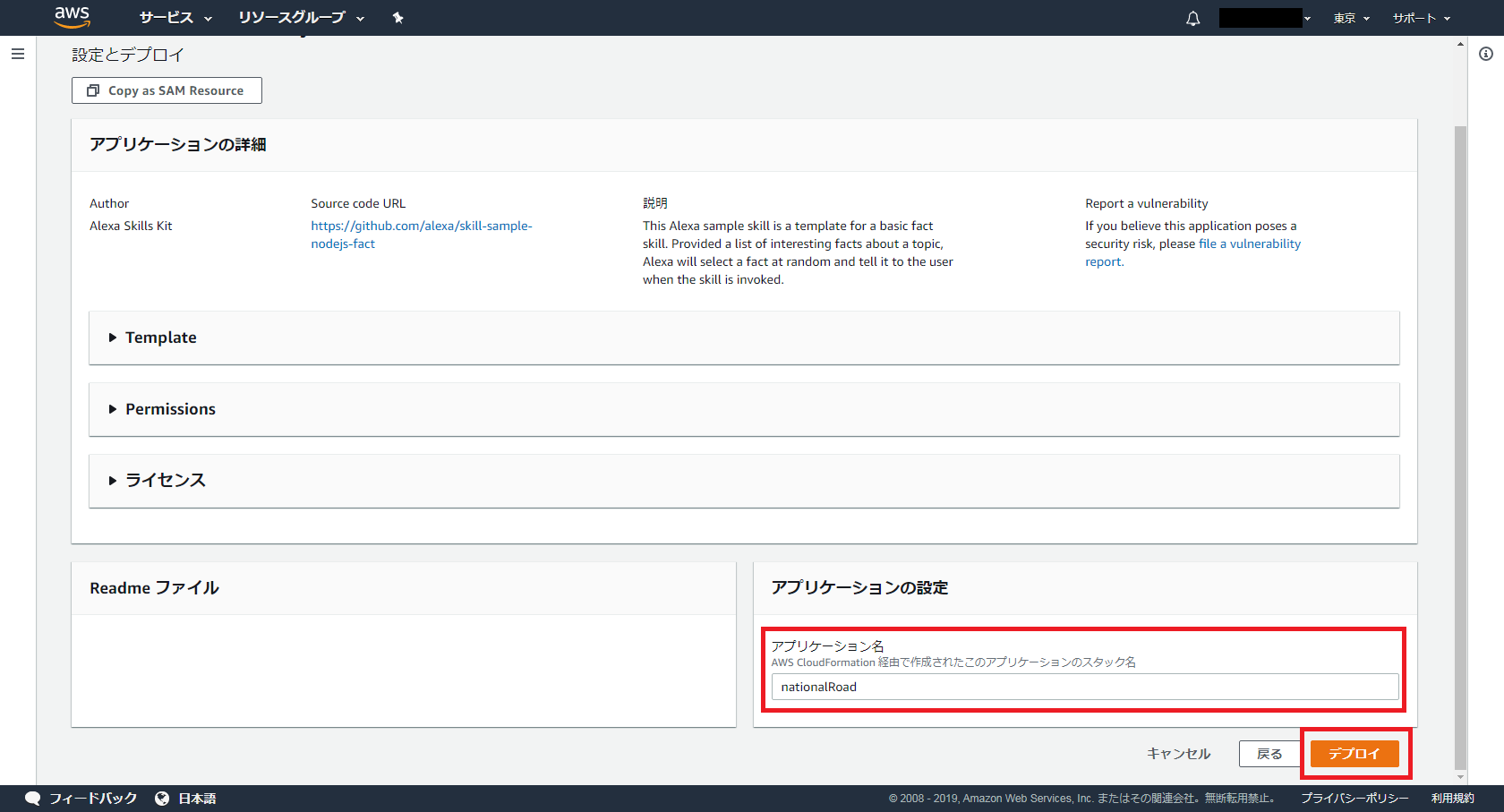Click the 設定とデプロイ page title
Viewport: 1504px width, 812px height.
coord(128,55)
